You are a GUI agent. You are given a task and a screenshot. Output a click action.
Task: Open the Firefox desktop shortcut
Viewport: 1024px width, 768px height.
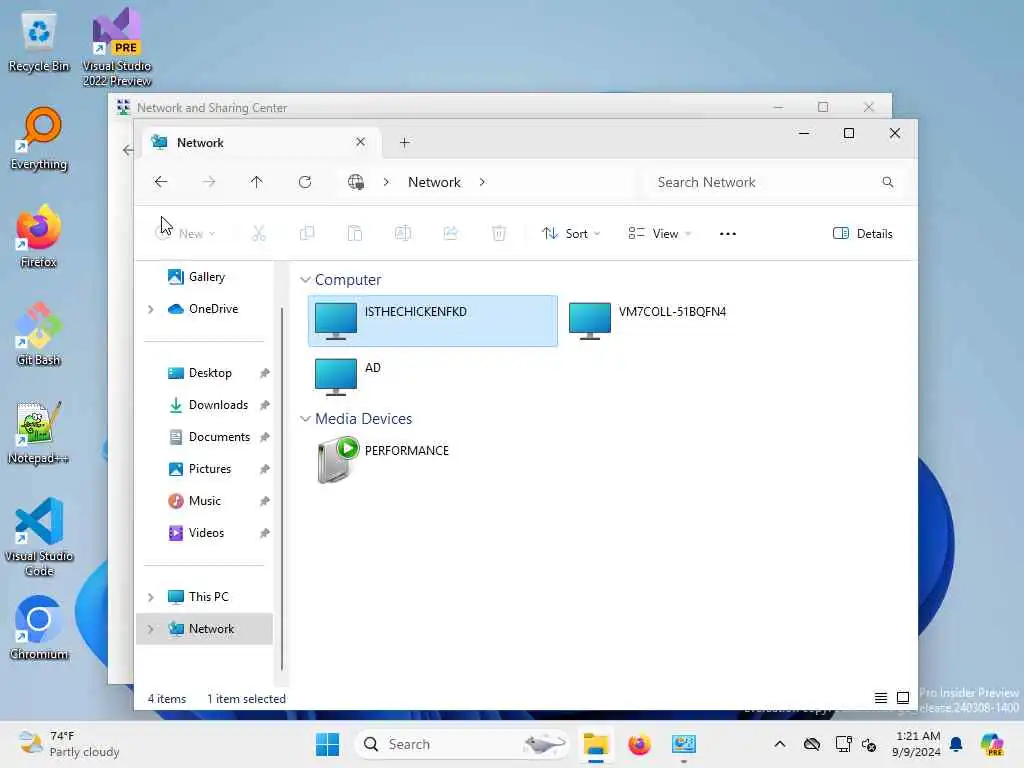point(39,237)
